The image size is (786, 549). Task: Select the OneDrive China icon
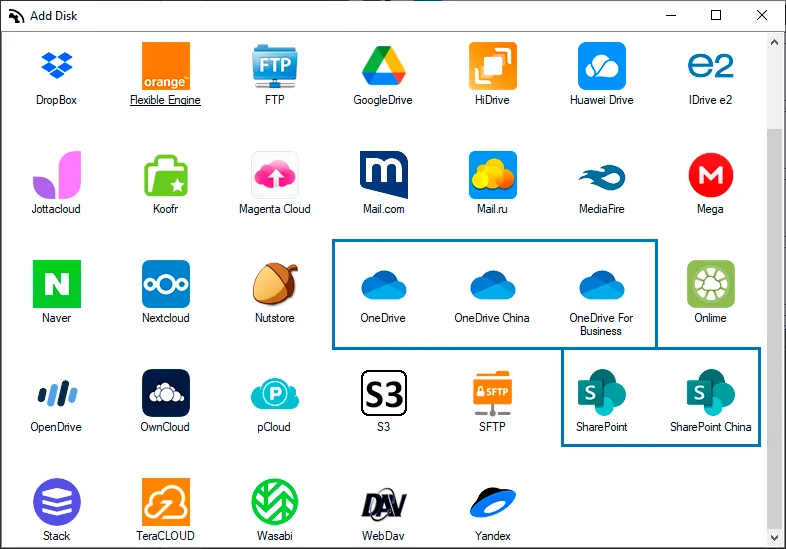492,285
